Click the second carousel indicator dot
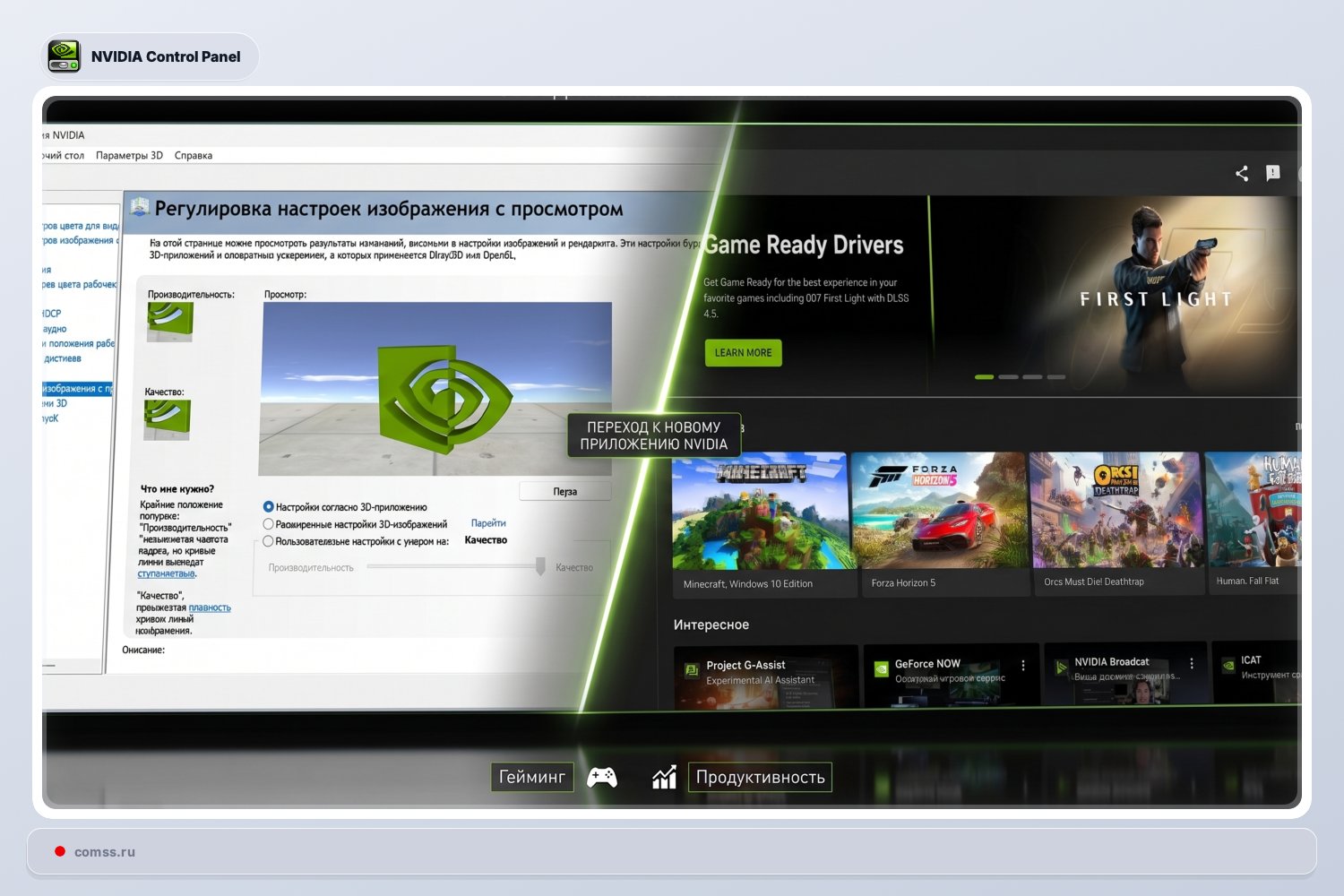The width and height of the screenshot is (1344, 896). [1008, 377]
